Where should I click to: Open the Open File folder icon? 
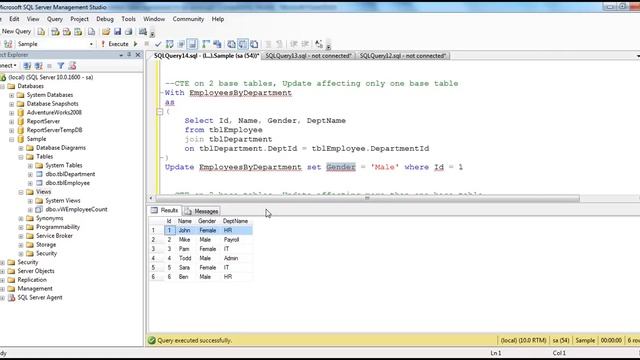pos(106,32)
